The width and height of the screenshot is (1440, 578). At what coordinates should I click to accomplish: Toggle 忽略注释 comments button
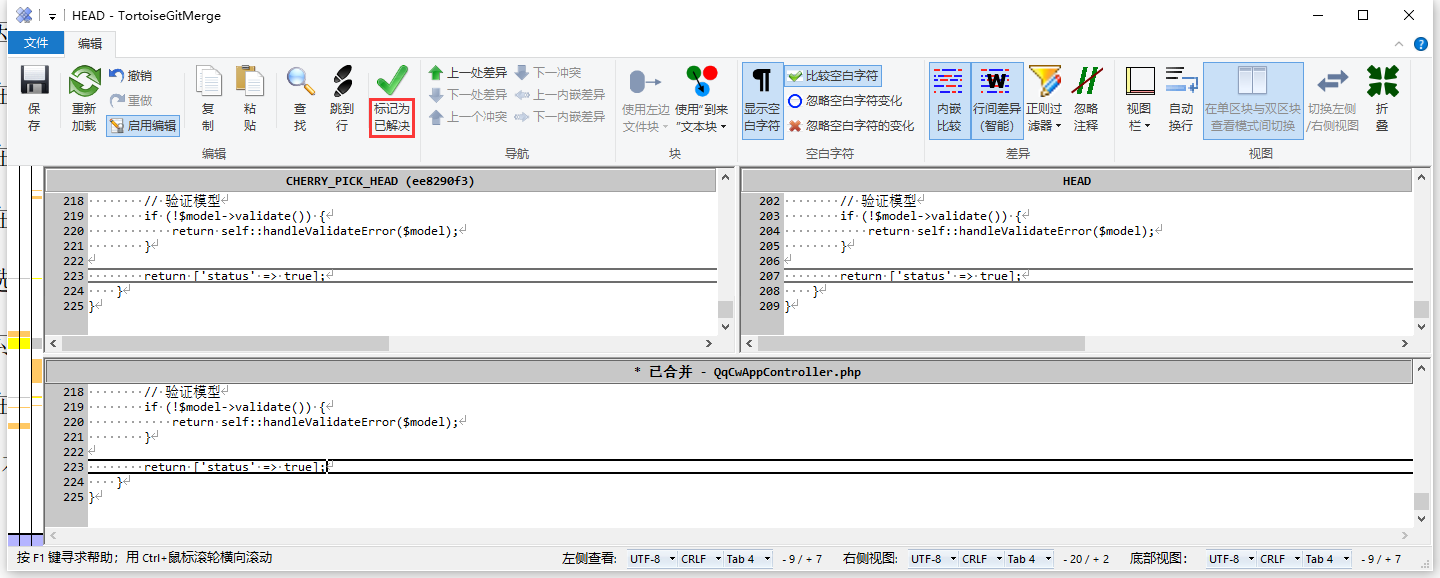pyautogui.click(x=1086, y=99)
